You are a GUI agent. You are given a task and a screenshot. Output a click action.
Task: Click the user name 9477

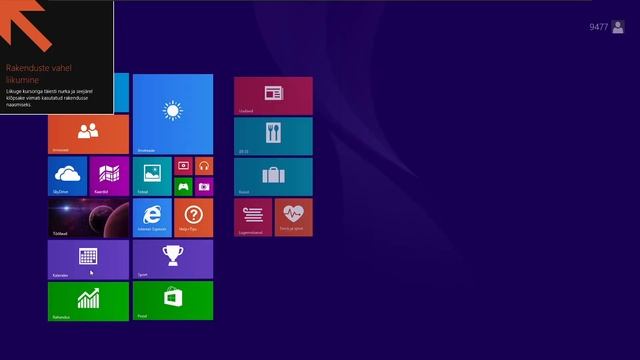click(598, 27)
